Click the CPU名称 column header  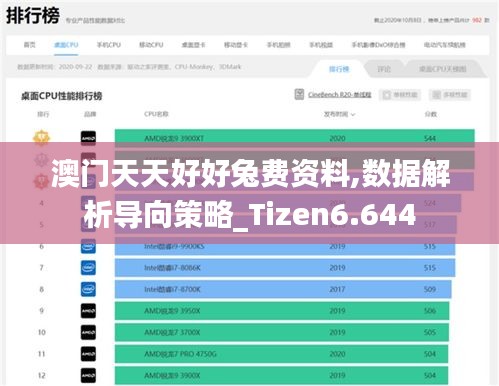(x=156, y=114)
